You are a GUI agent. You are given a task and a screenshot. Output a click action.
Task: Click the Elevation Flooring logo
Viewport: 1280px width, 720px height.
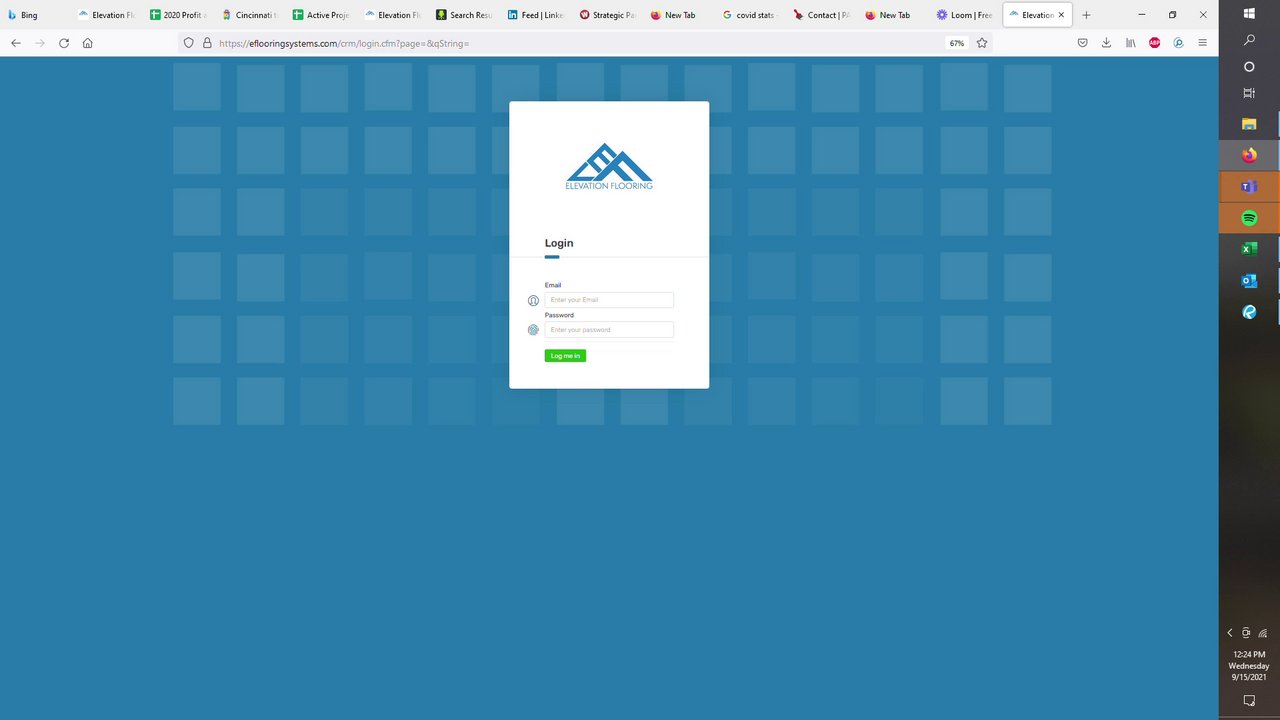609,166
